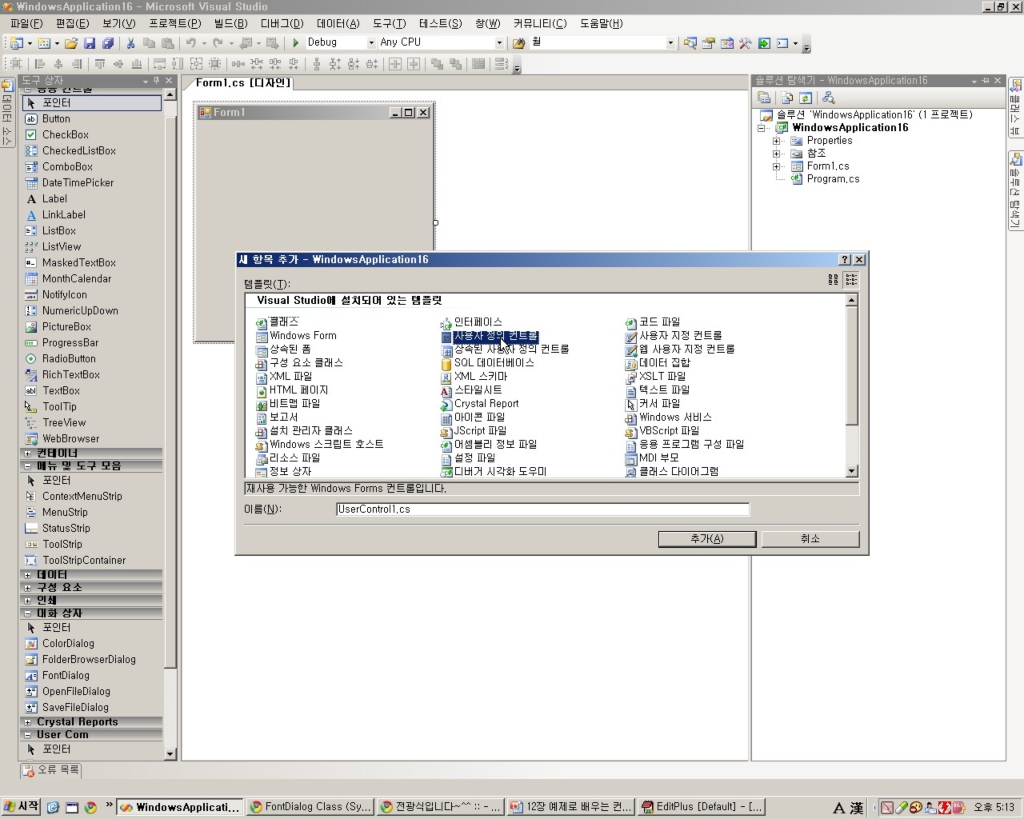Select ColorDialog in the toolbox
Screen dimensions: 1024x819
coord(68,643)
